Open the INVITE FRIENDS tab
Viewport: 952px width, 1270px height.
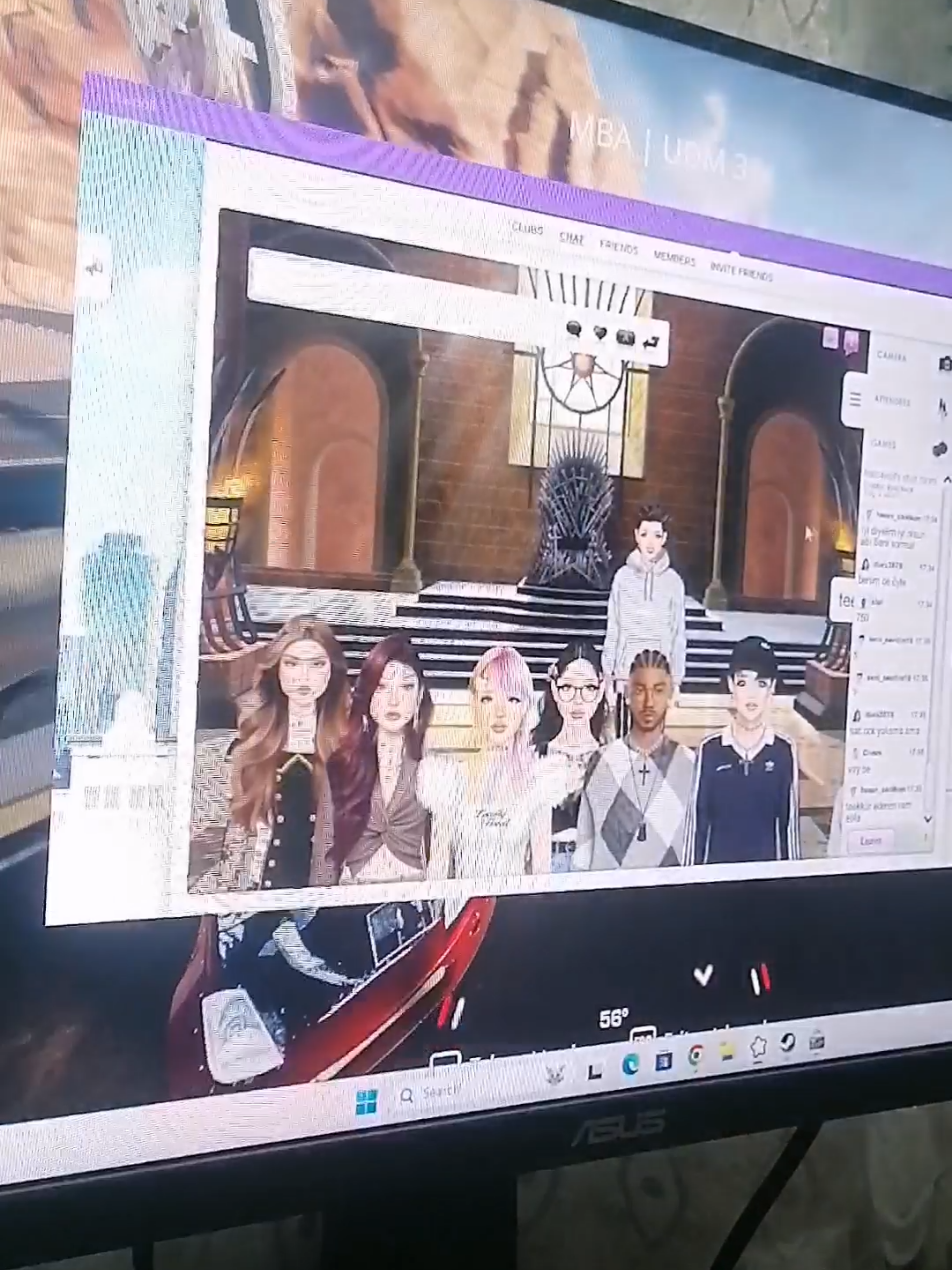(741, 271)
